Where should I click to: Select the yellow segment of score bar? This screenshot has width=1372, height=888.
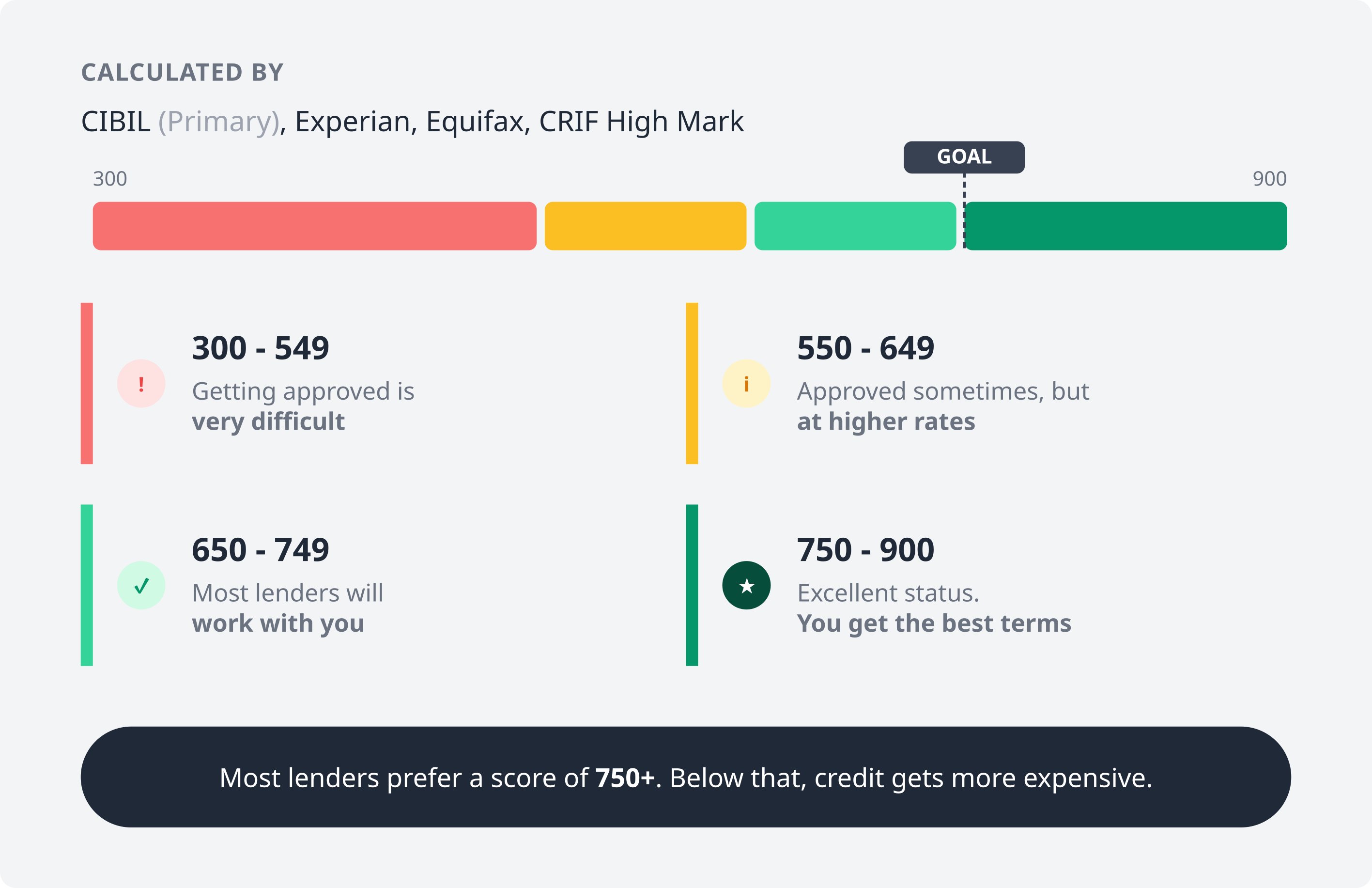(x=645, y=226)
